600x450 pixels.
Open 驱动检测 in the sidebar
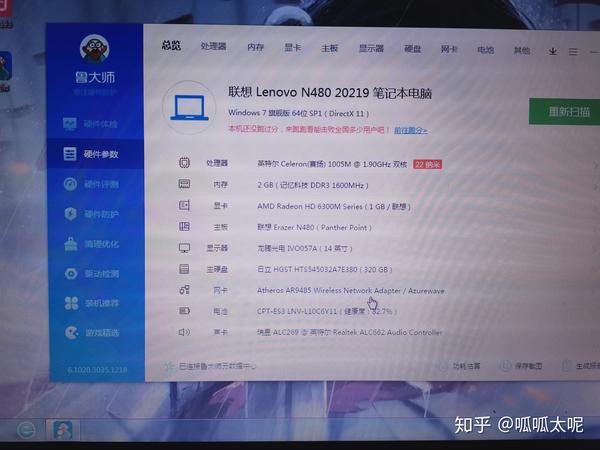click(91, 274)
